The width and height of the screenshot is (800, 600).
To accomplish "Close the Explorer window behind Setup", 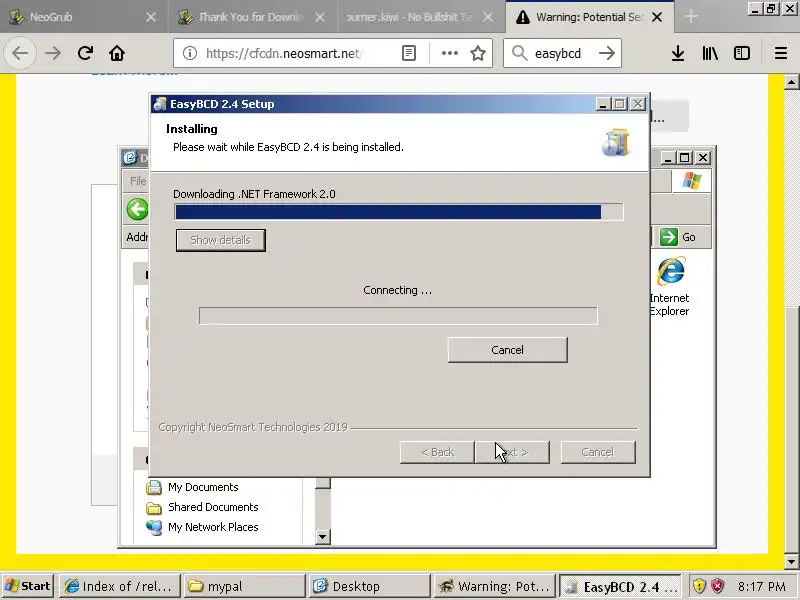I will click(x=703, y=158).
